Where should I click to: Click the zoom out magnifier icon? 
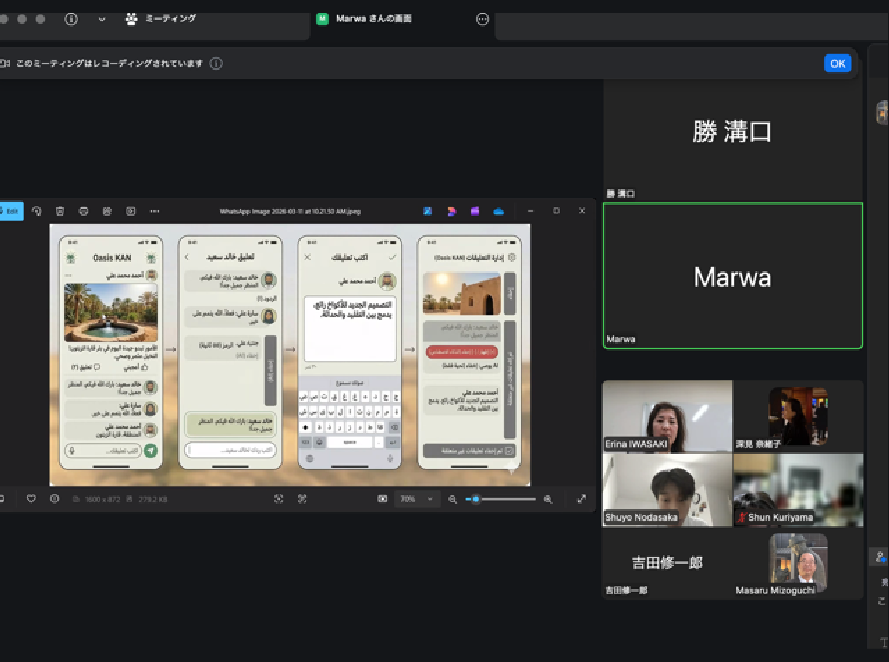(x=453, y=498)
